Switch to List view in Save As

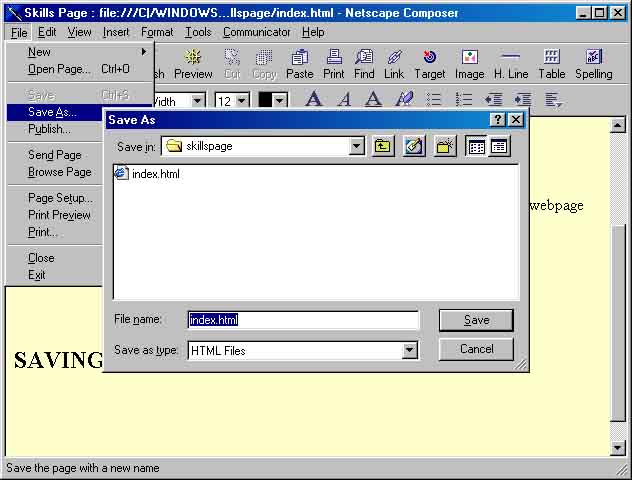(476, 146)
